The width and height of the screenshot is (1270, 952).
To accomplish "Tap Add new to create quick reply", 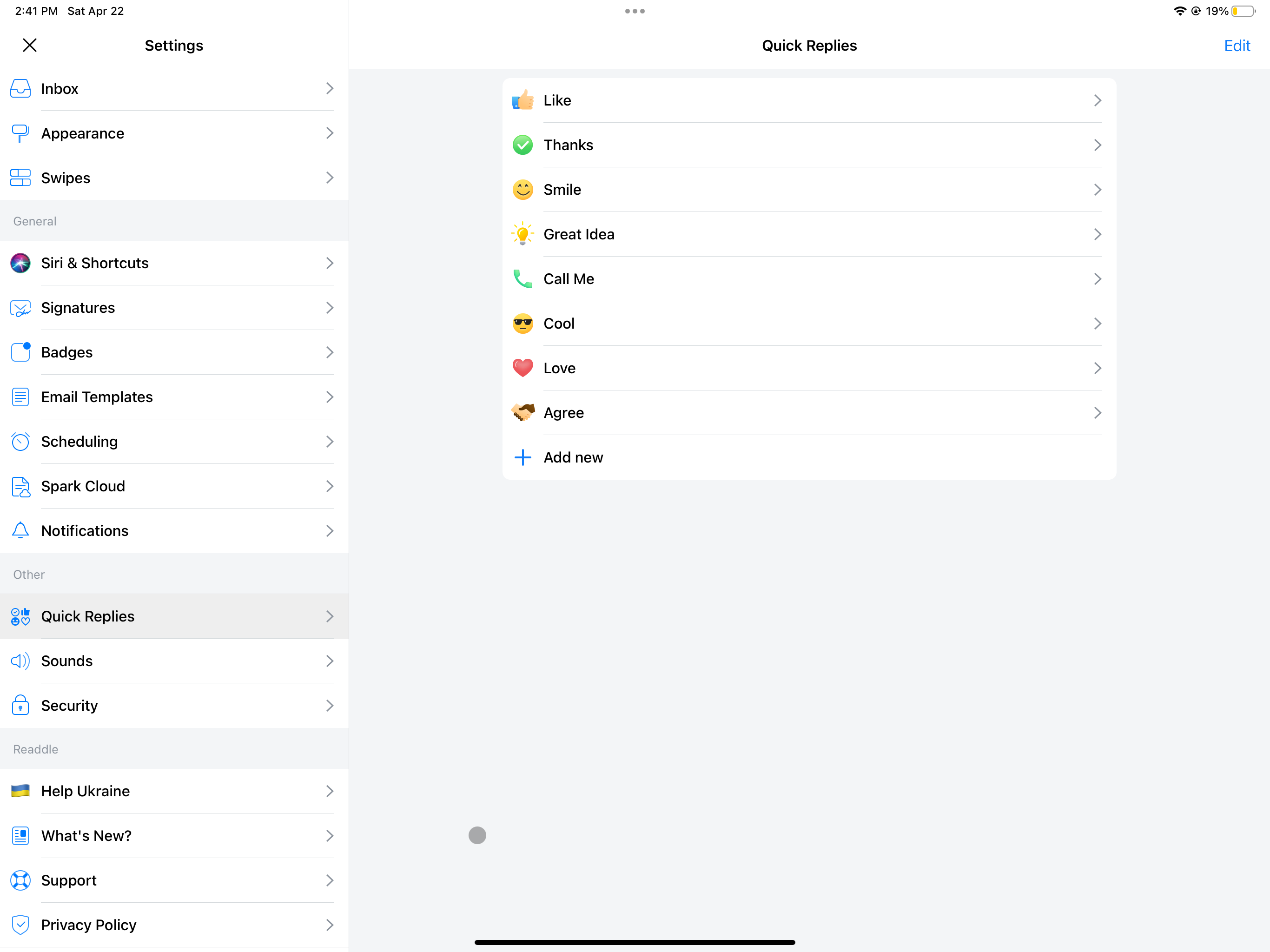I will tap(809, 457).
